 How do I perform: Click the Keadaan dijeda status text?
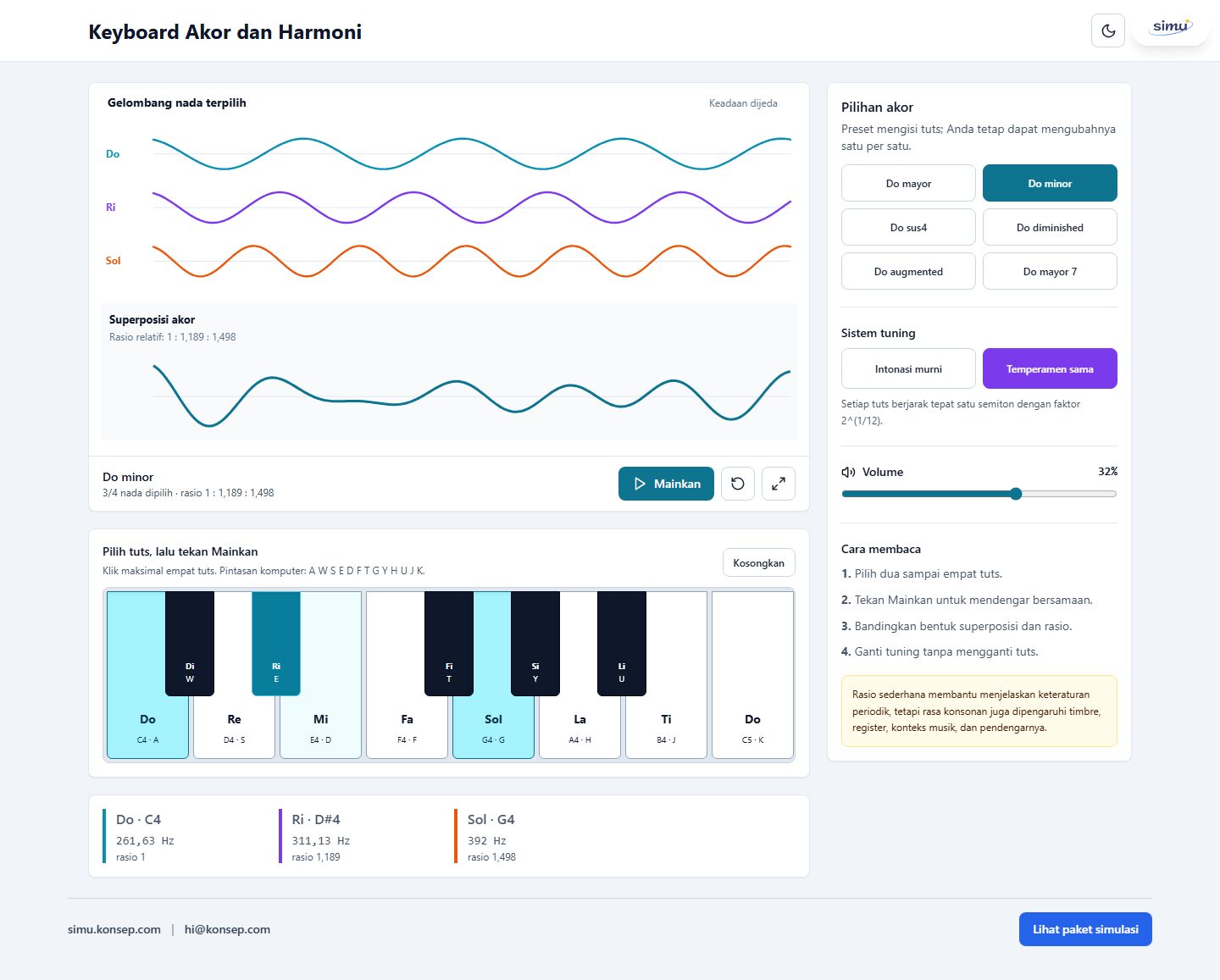[x=743, y=103]
